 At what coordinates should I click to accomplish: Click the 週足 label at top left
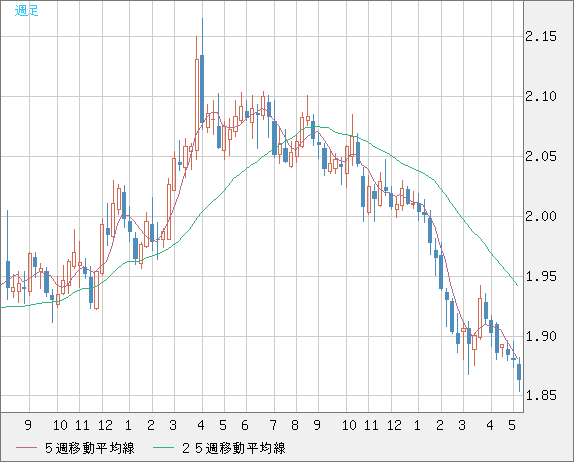26,10
